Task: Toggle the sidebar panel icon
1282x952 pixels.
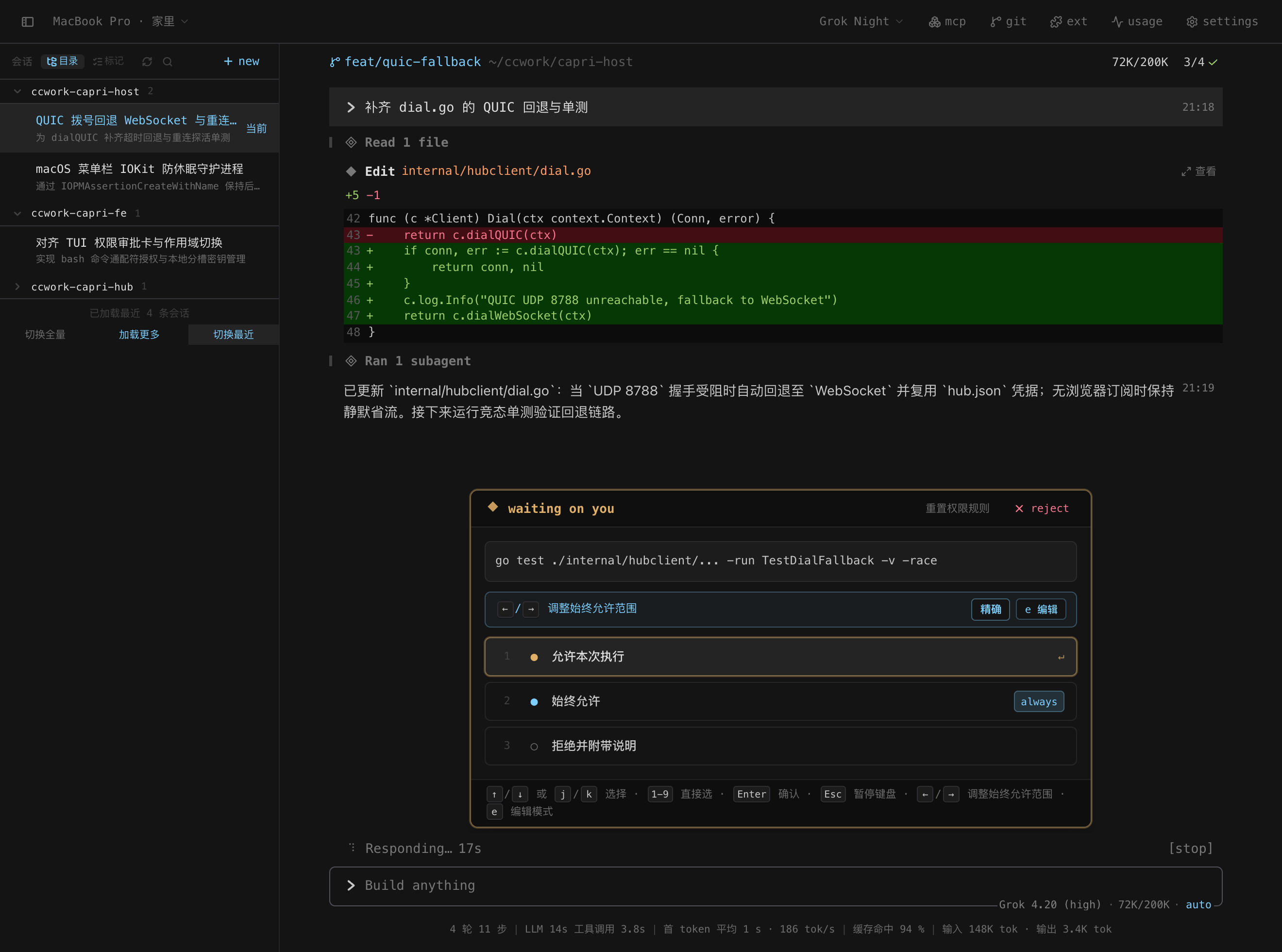Action: tap(28, 22)
